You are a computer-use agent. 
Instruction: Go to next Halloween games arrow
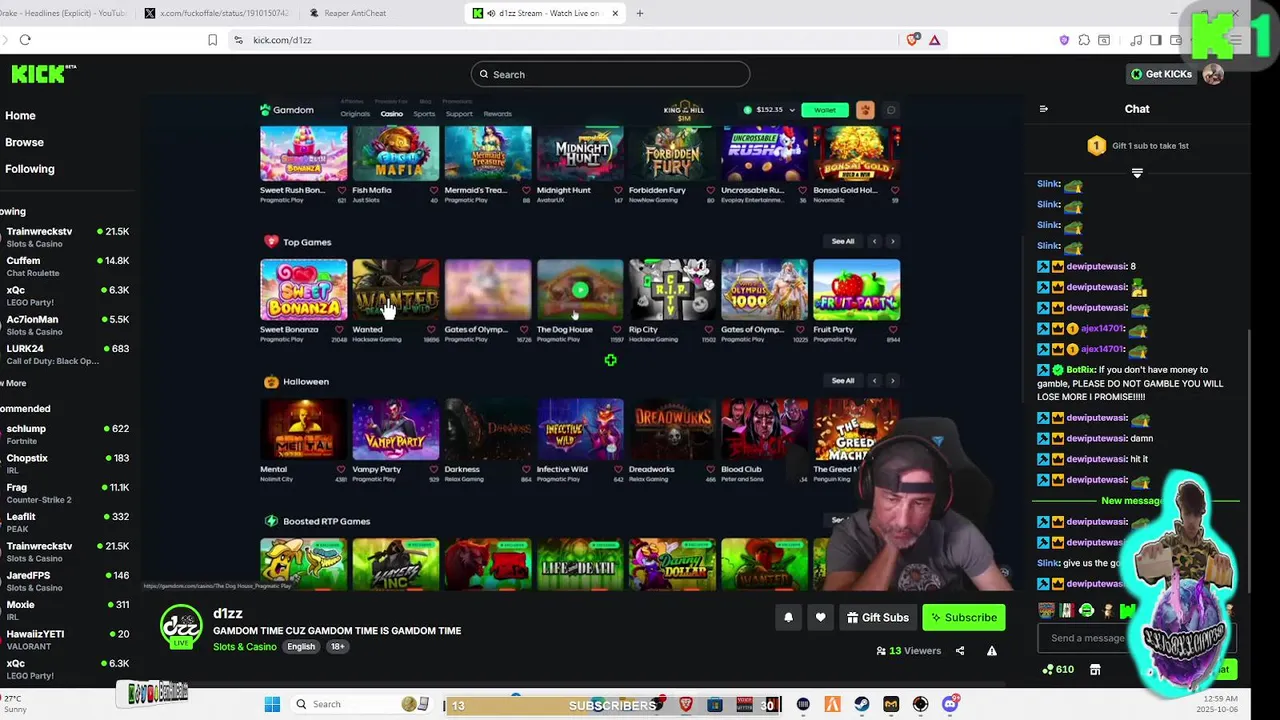892,381
